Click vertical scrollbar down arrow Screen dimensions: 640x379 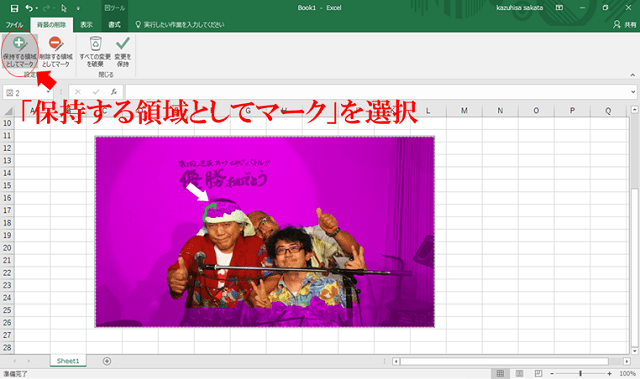click(x=634, y=351)
